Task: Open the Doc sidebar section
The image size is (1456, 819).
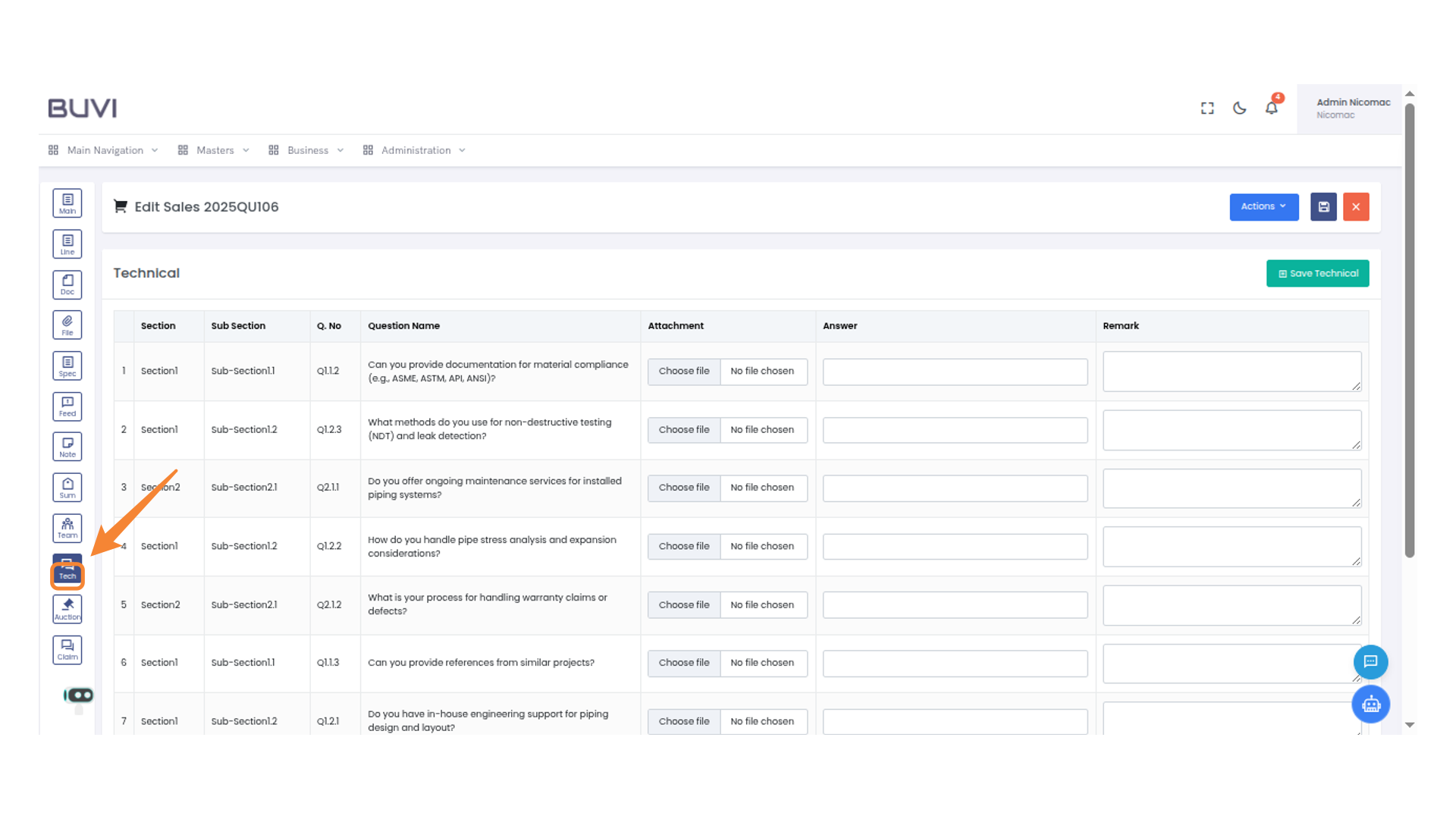Action: click(67, 285)
